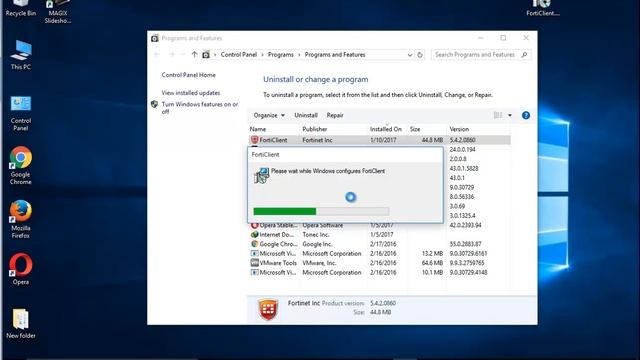Open the blue help question mark
Screen dimensions: 640x360
pos(526,116)
